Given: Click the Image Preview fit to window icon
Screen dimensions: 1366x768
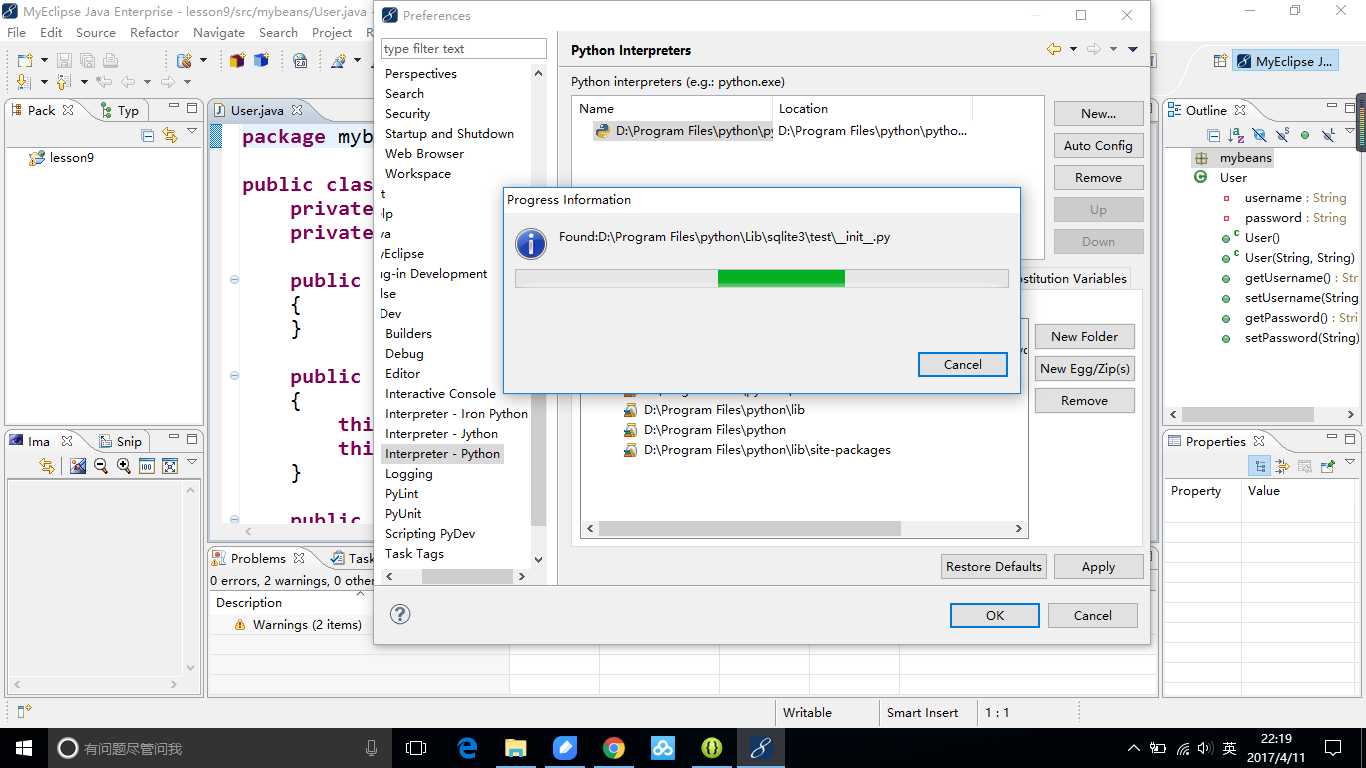Looking at the screenshot, I should (x=170, y=466).
